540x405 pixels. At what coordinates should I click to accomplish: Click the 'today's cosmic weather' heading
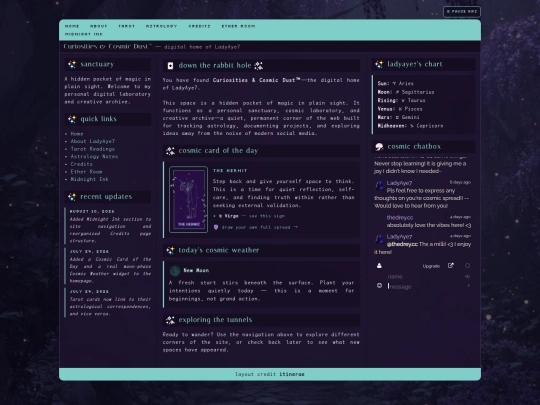point(218,250)
